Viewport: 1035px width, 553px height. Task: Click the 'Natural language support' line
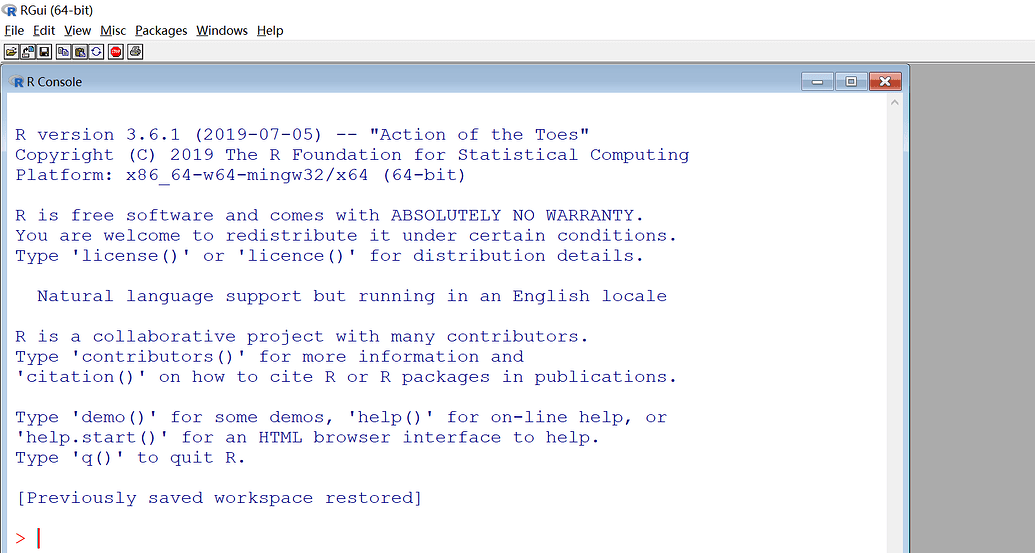[x=352, y=296]
